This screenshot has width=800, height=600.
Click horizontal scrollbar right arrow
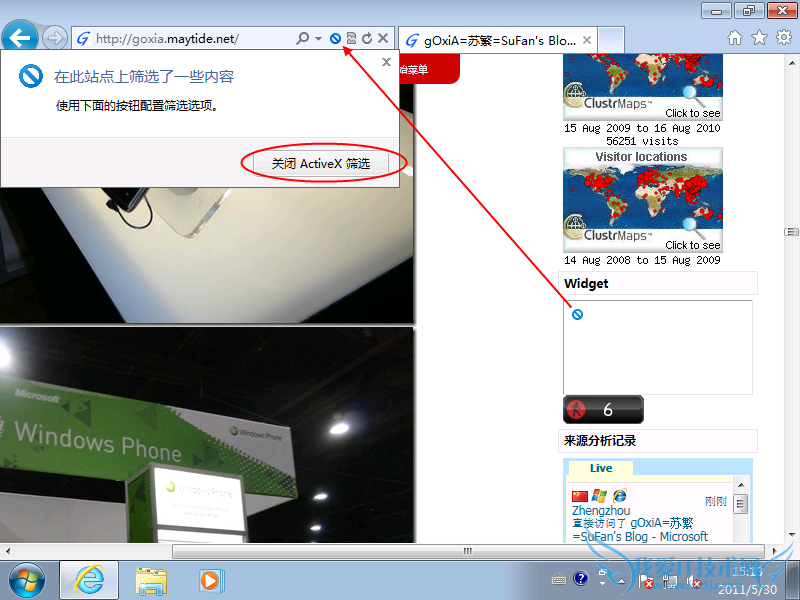(775, 551)
